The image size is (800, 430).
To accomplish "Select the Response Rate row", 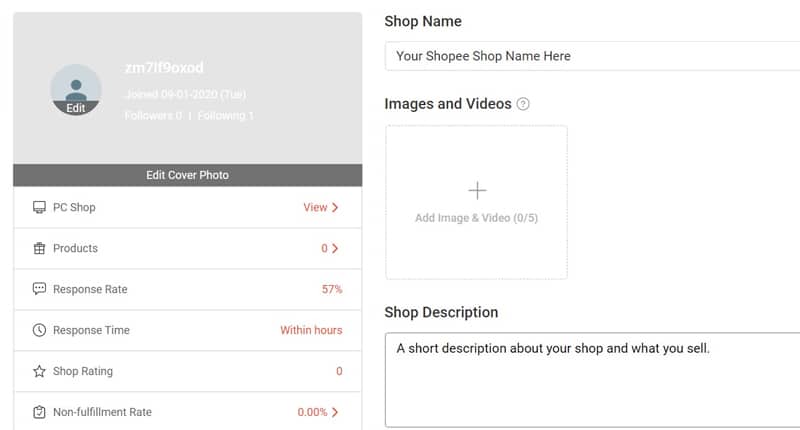I will (x=187, y=290).
